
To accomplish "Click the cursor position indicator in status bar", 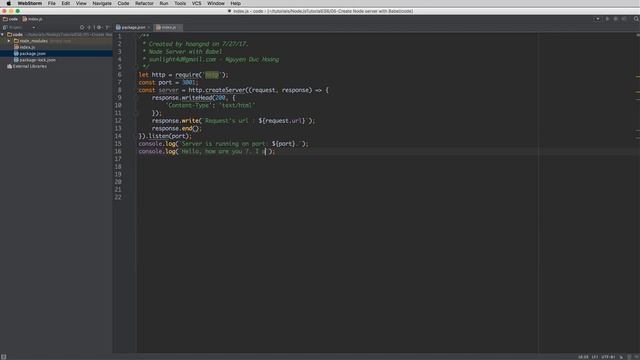I will coord(583,357).
